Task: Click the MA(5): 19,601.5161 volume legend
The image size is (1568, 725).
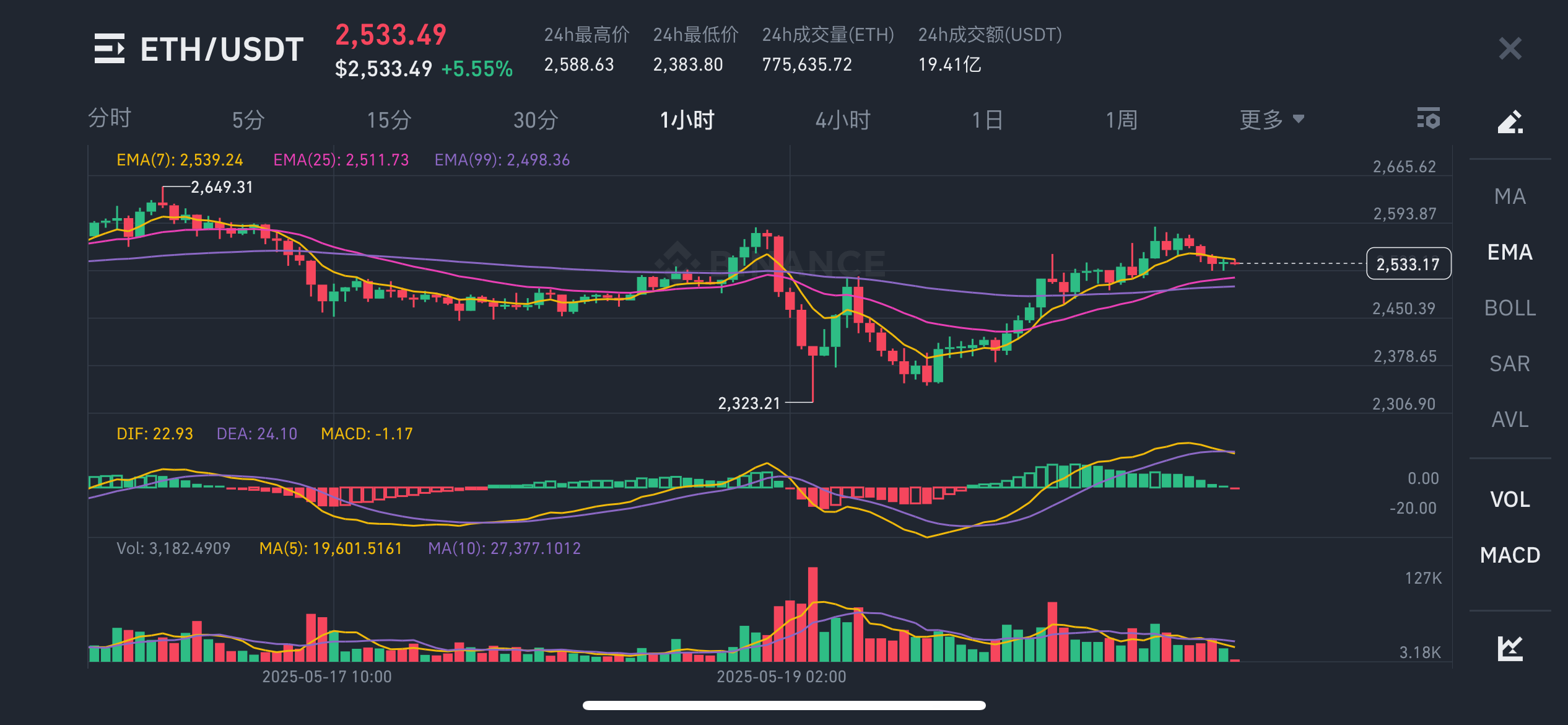Action: click(331, 548)
